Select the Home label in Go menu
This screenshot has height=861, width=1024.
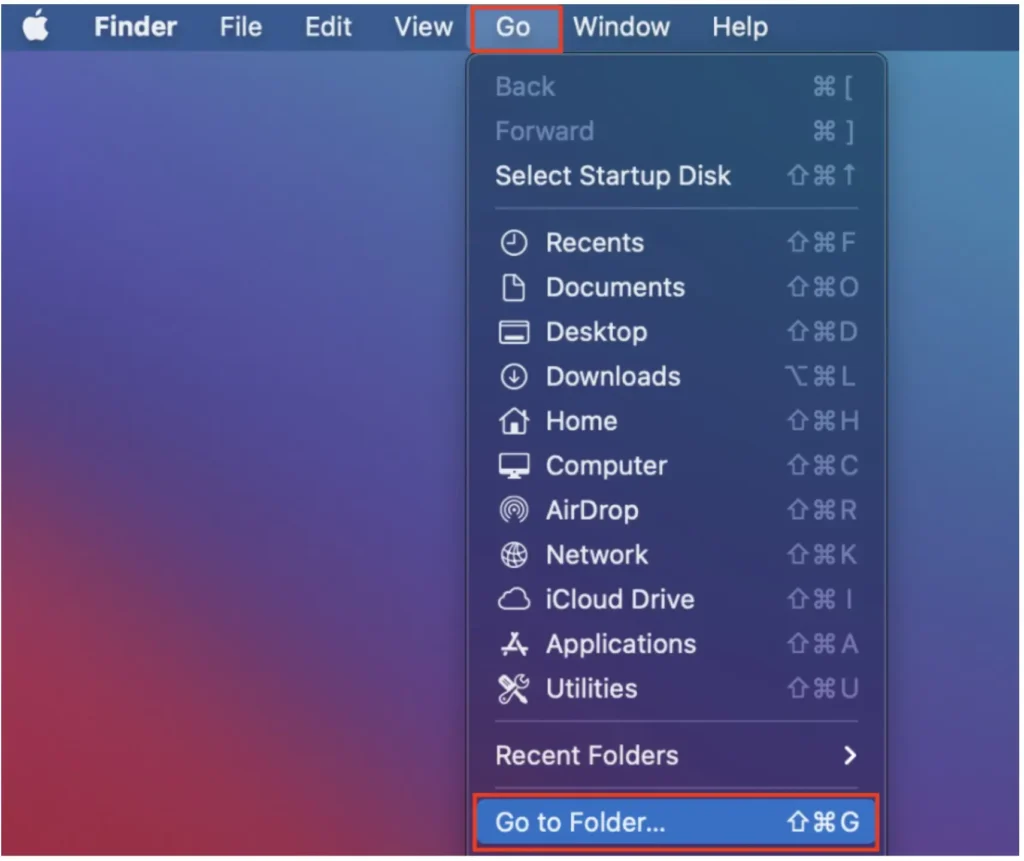click(x=581, y=421)
